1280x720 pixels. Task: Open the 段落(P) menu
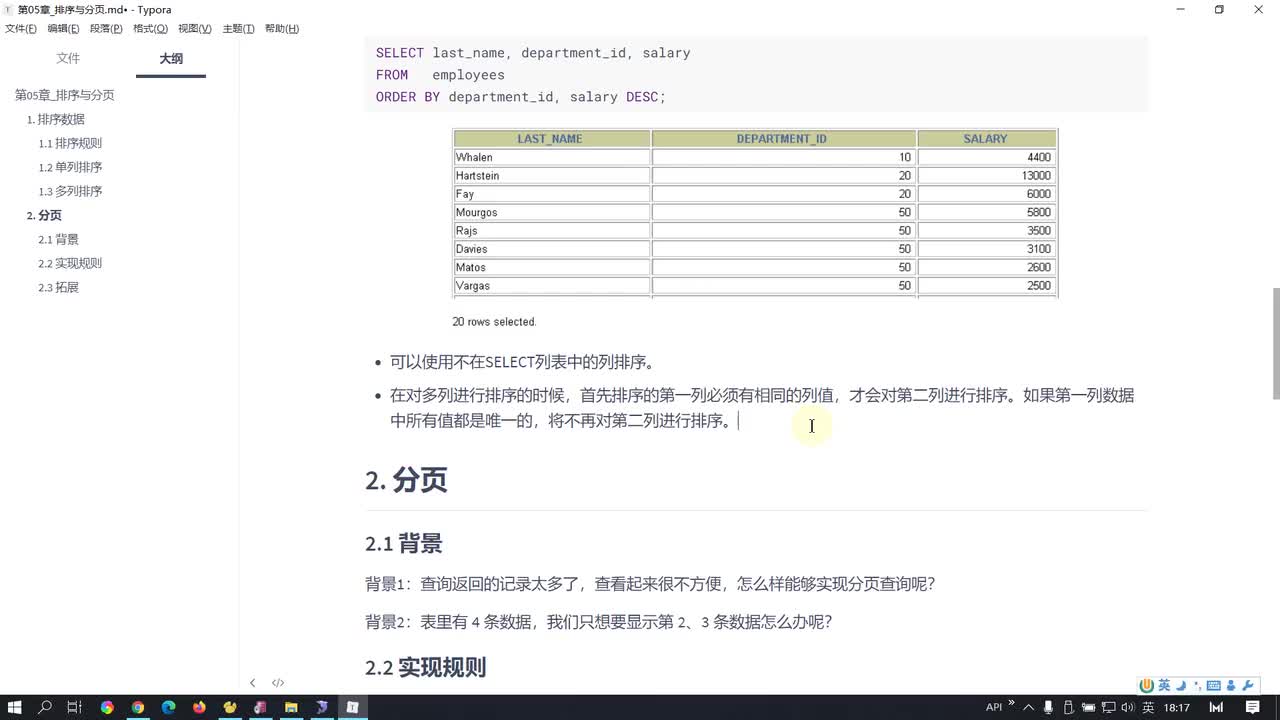[x=106, y=28]
